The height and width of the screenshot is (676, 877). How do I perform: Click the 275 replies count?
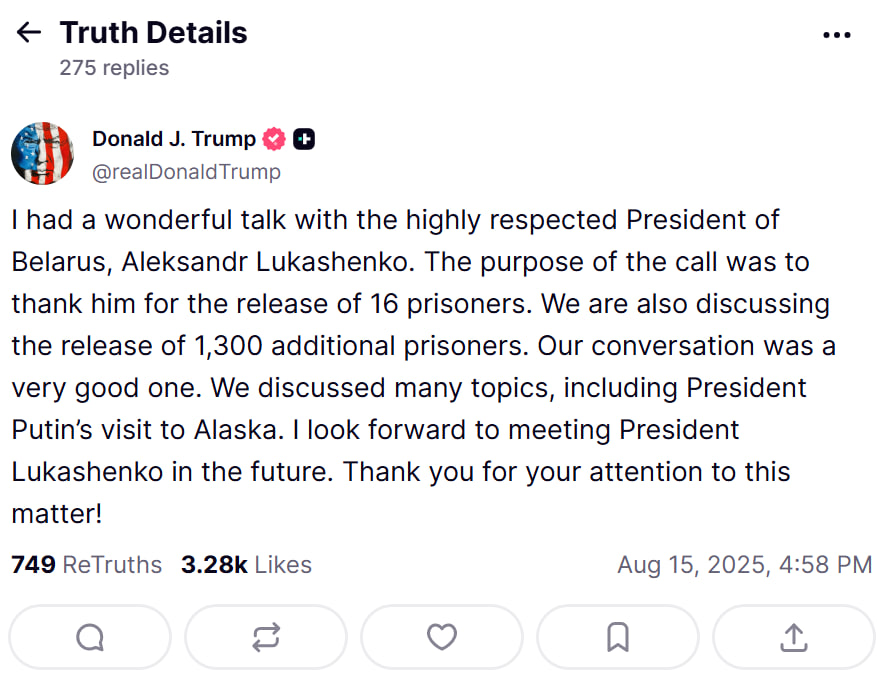click(x=114, y=68)
